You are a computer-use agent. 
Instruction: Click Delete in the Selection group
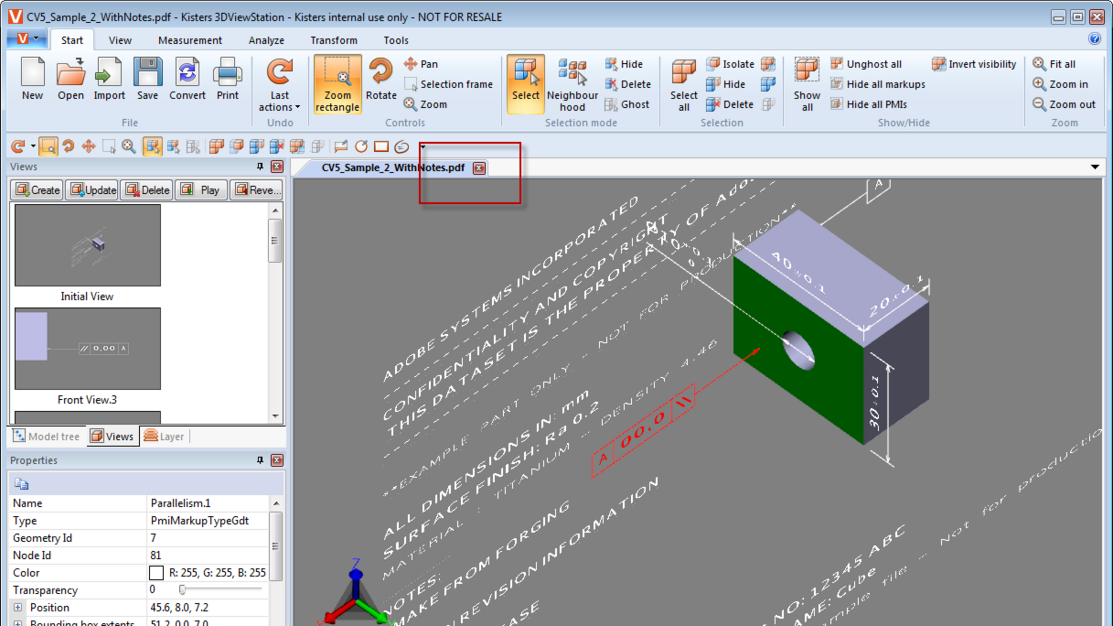coord(730,104)
